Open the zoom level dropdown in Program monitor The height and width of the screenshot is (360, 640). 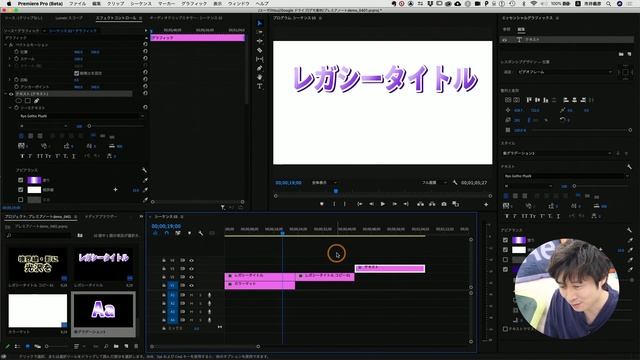tap(324, 183)
